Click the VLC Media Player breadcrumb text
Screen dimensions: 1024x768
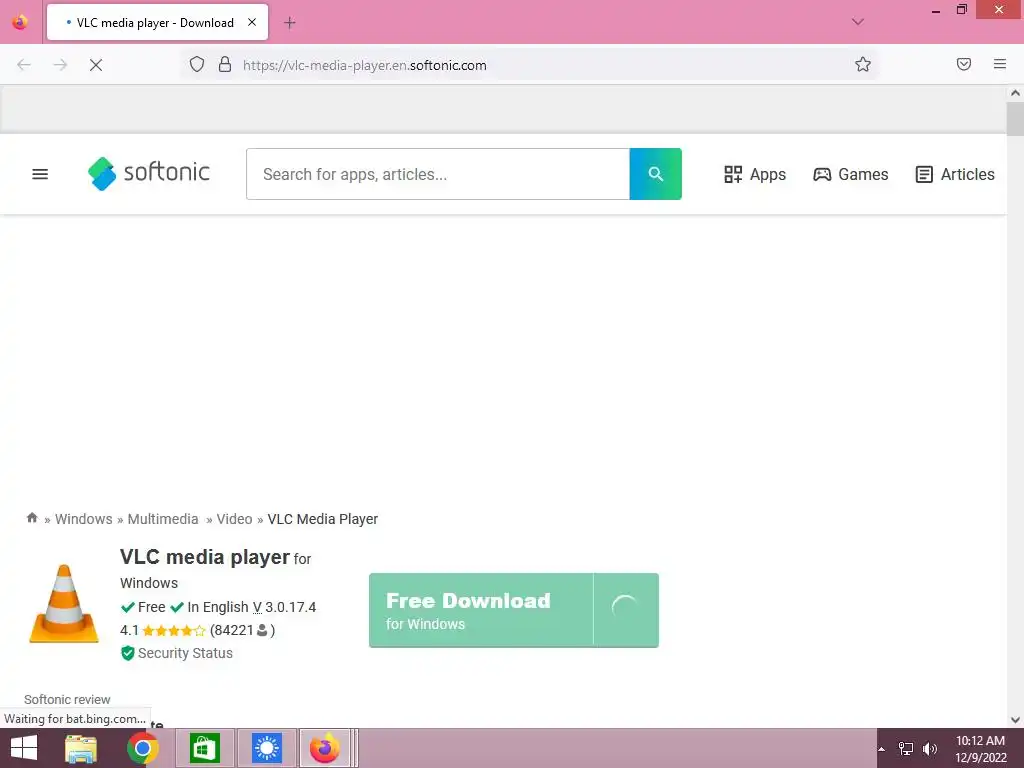coord(323,519)
